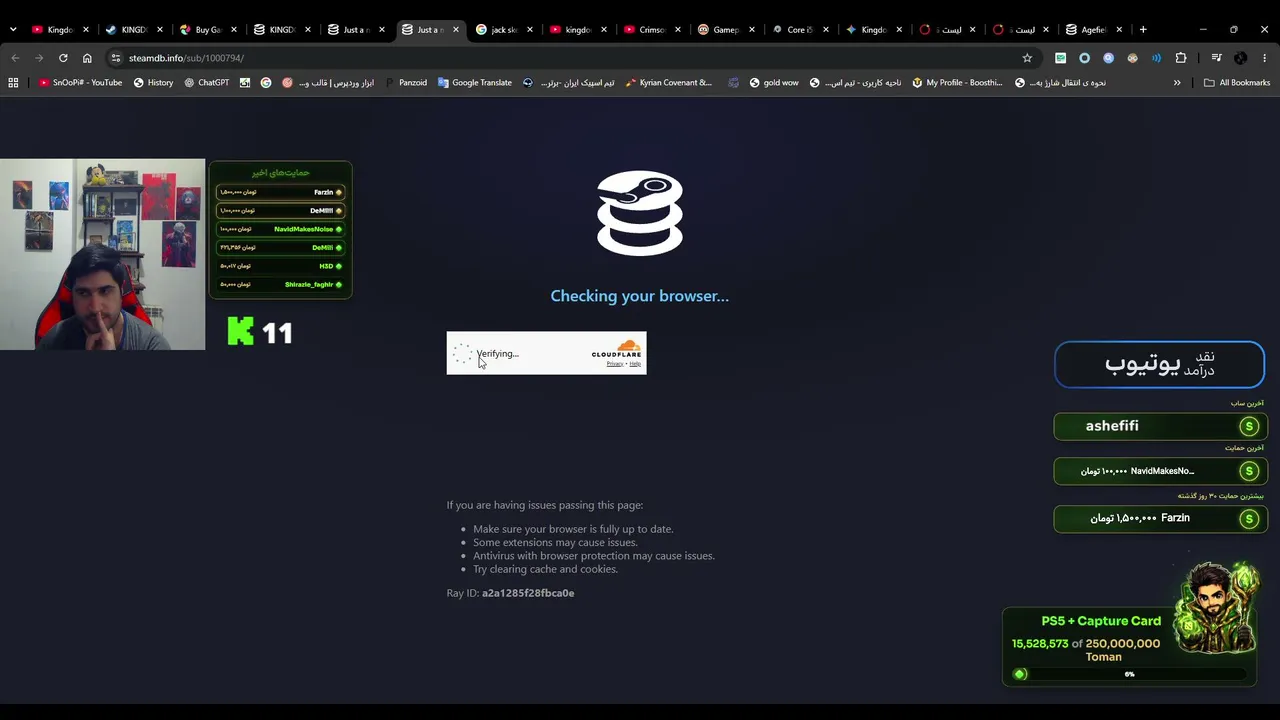Go back to the previous page
This screenshot has width=1280, height=720.
point(15,58)
